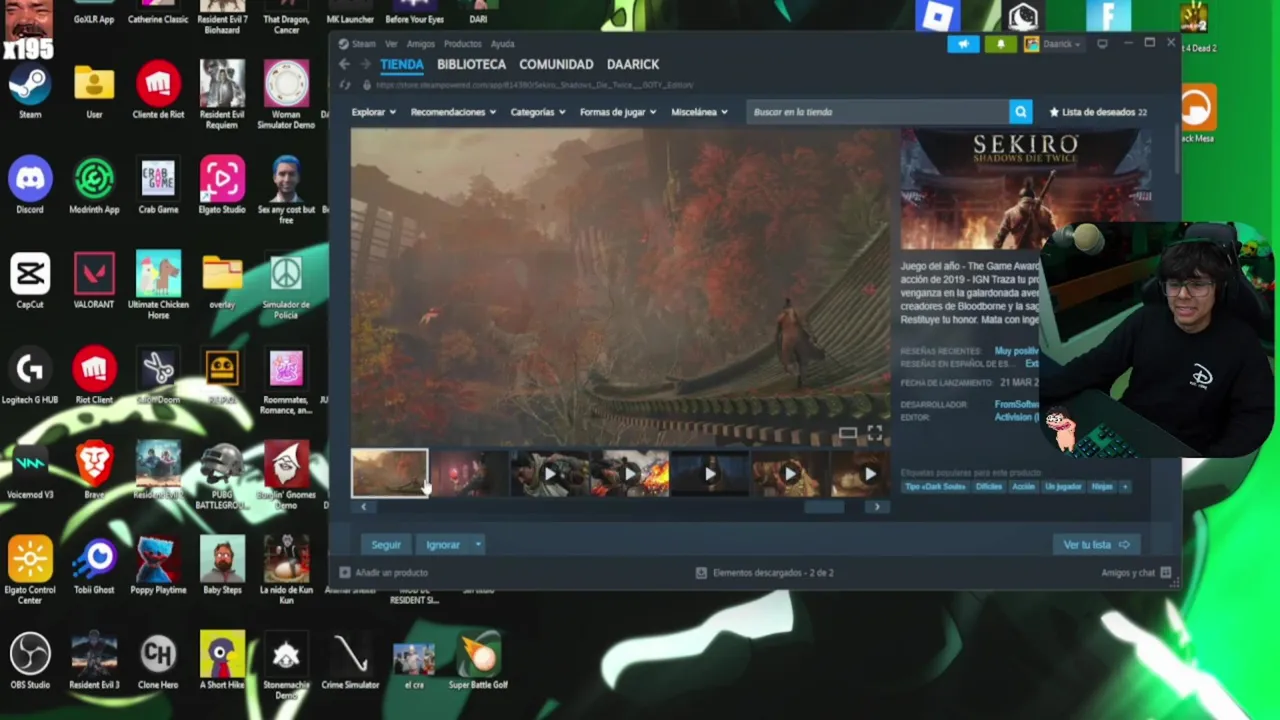Open Elgato Studio desktop icon
The height and width of the screenshot is (720, 1280).
pyautogui.click(x=222, y=185)
